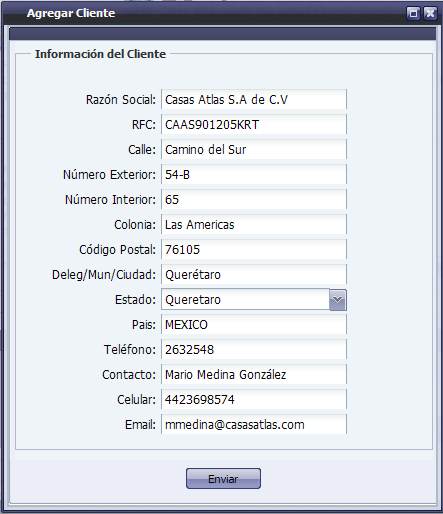Click the Pais field containing MEXICO
Screen dimensions: 443x514
254,324
